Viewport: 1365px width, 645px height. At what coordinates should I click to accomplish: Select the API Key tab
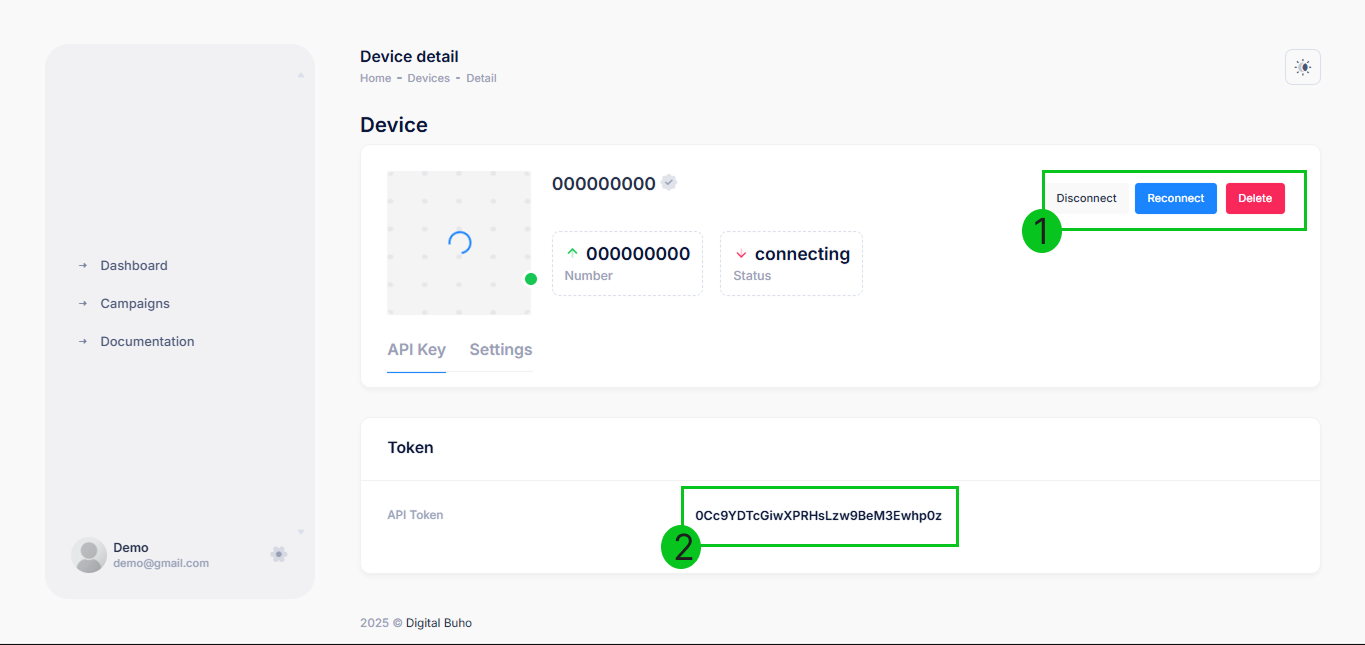tap(416, 350)
